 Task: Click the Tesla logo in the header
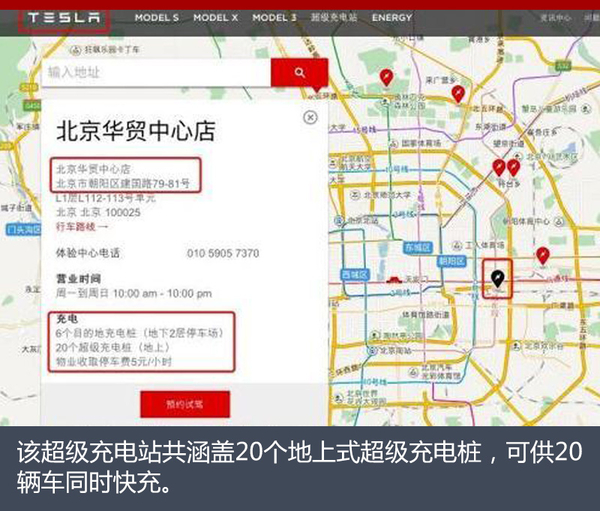click(x=64, y=18)
